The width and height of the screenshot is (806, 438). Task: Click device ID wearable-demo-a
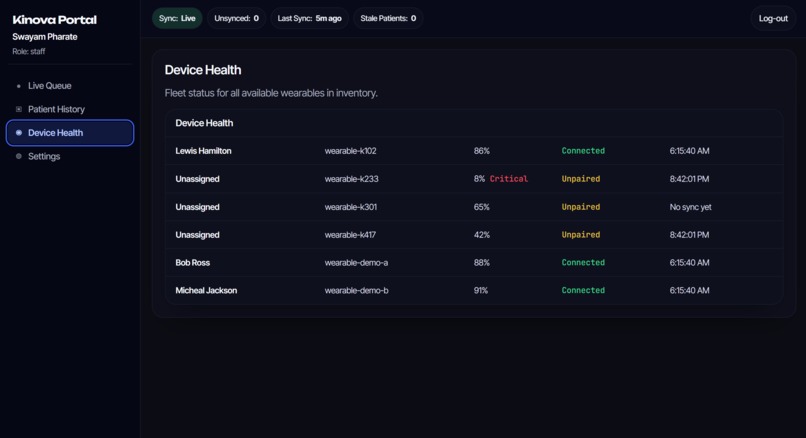click(356, 262)
